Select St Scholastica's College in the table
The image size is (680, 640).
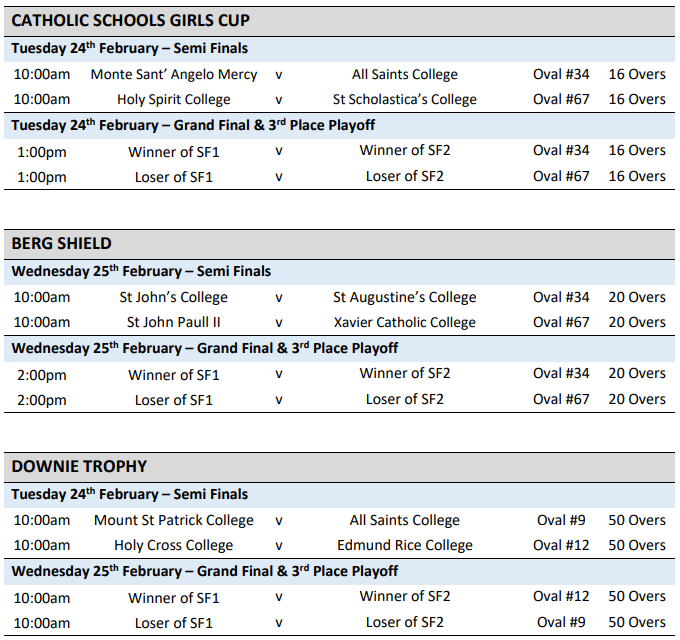click(405, 99)
